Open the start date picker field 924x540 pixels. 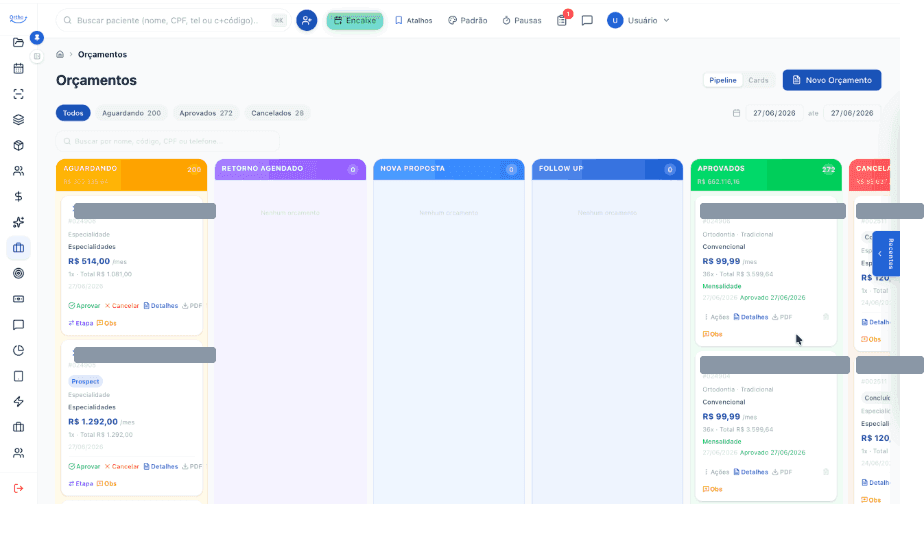(x=774, y=113)
